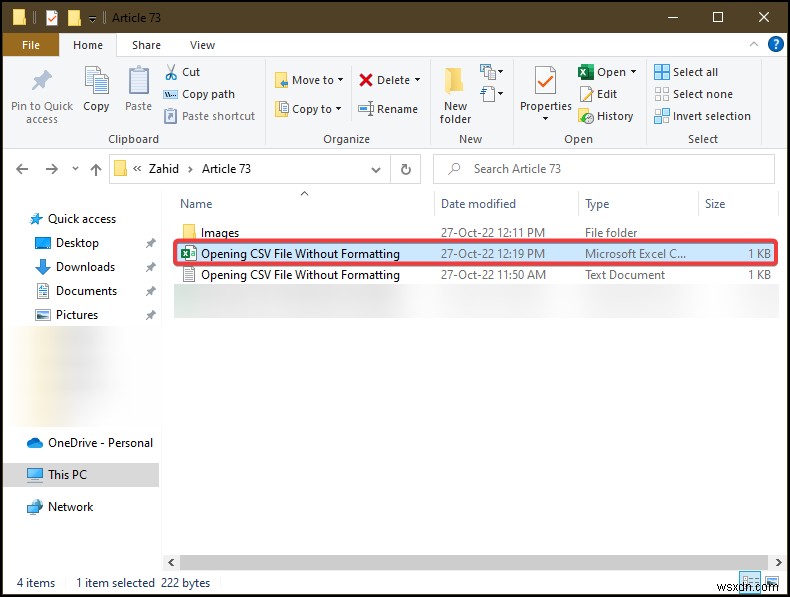This screenshot has height=597, width=790.
Task: Select the Excel CSV file row
Action: tap(475, 254)
